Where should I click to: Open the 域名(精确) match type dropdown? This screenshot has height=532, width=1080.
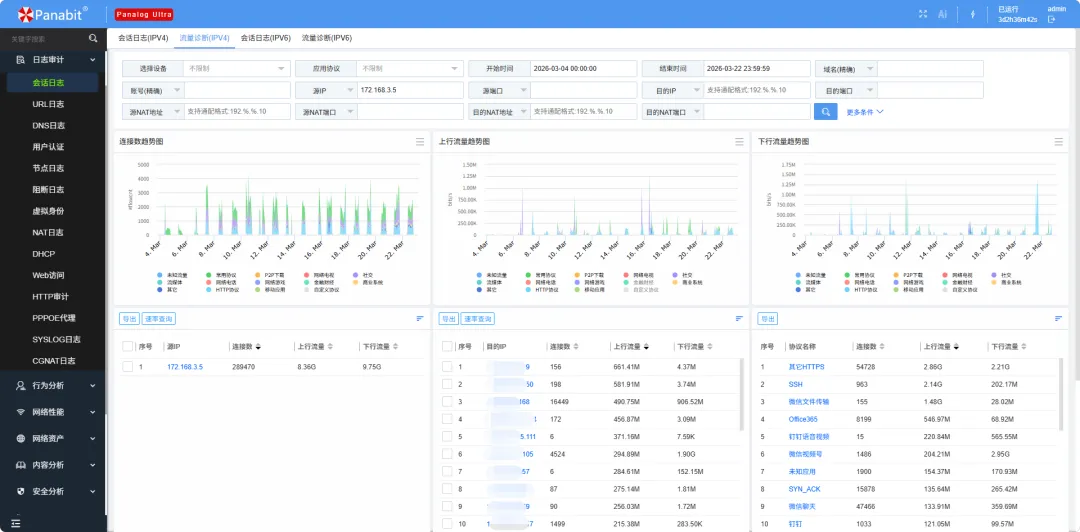click(846, 69)
